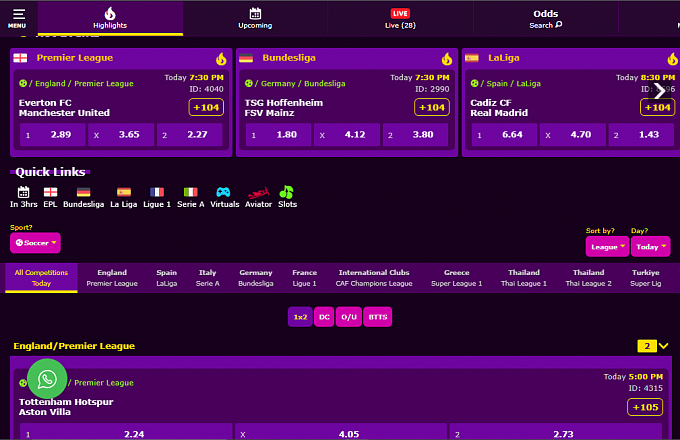Advance highlights carousel with right arrow
The image size is (680, 440).
660,91
